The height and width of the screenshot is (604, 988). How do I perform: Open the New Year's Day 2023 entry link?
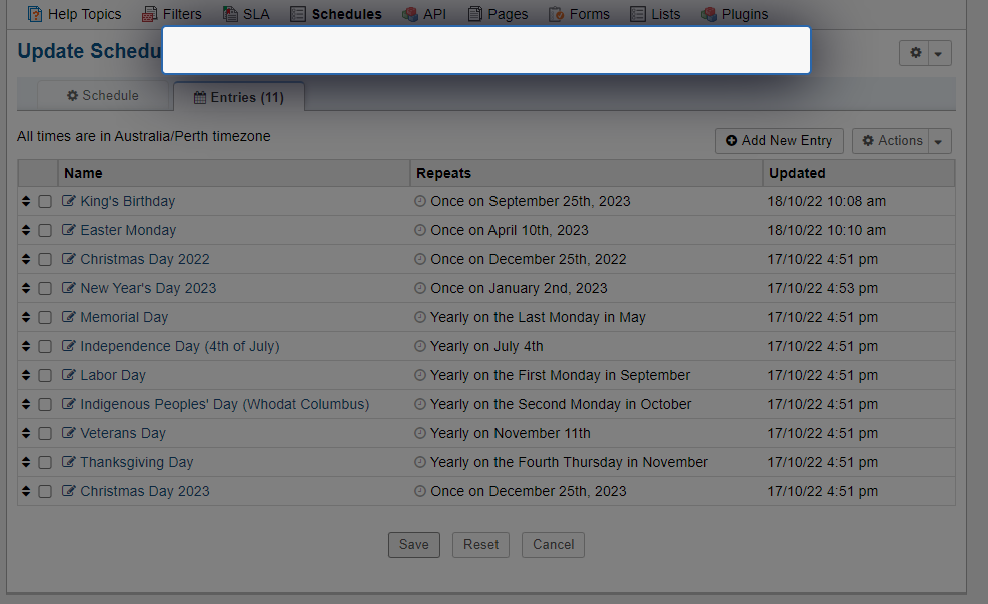(x=148, y=288)
